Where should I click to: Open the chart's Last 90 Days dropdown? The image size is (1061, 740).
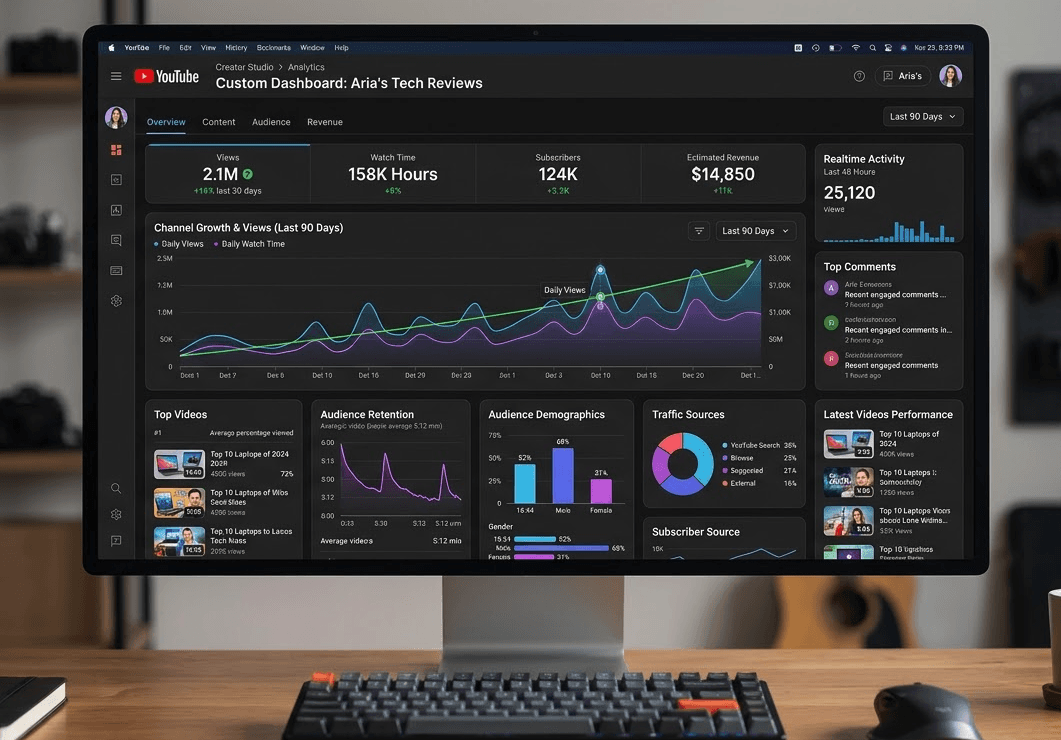pos(755,231)
